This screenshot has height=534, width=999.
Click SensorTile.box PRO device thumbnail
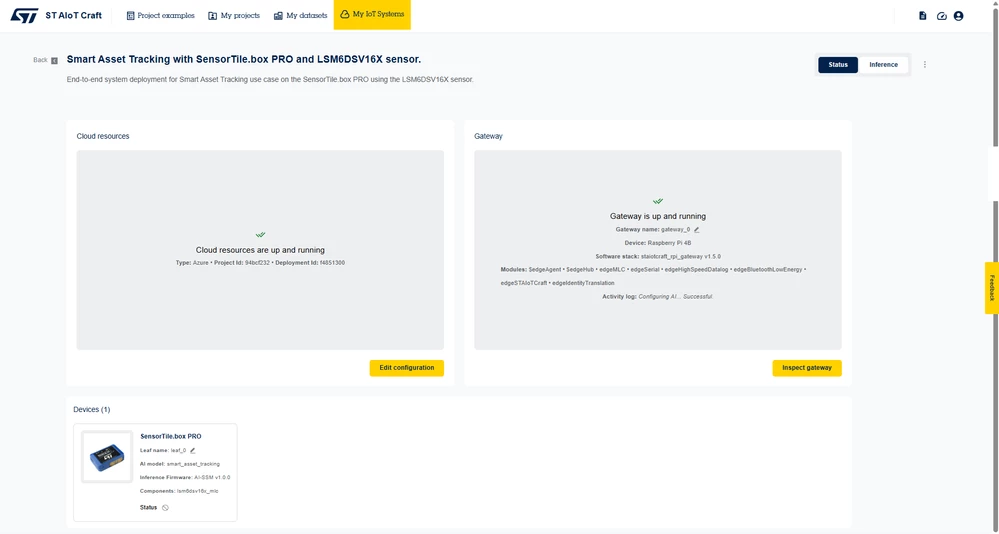(107, 457)
